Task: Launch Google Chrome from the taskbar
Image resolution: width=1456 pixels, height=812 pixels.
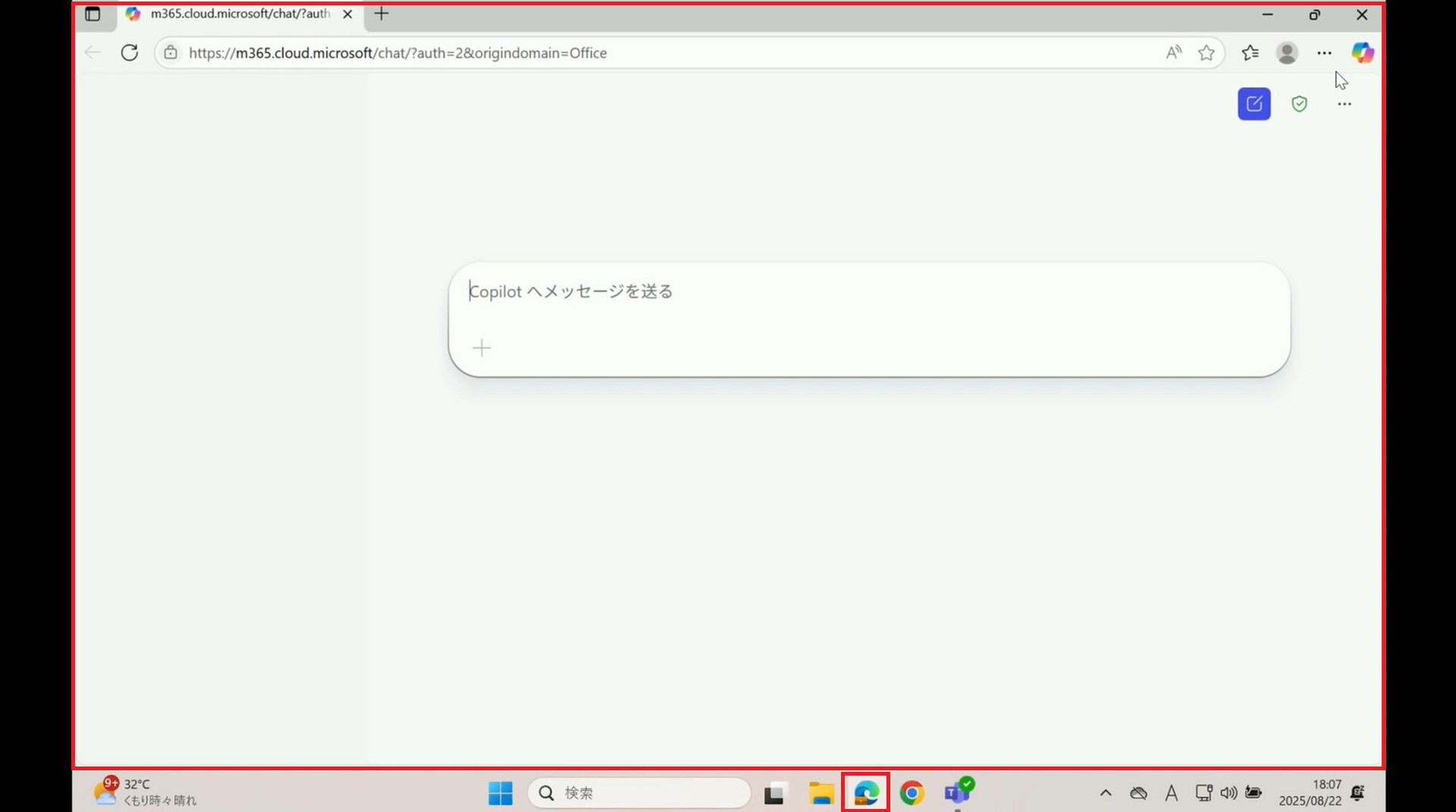Action: click(x=912, y=793)
